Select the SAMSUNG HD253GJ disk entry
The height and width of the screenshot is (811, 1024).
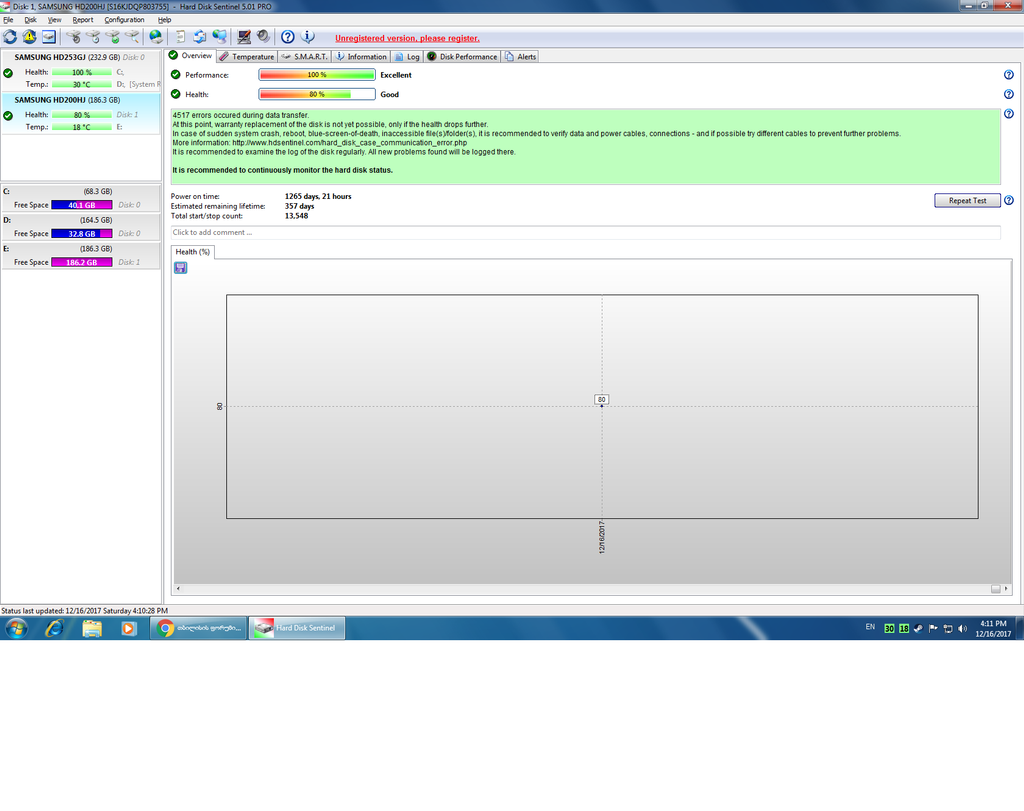click(80, 71)
